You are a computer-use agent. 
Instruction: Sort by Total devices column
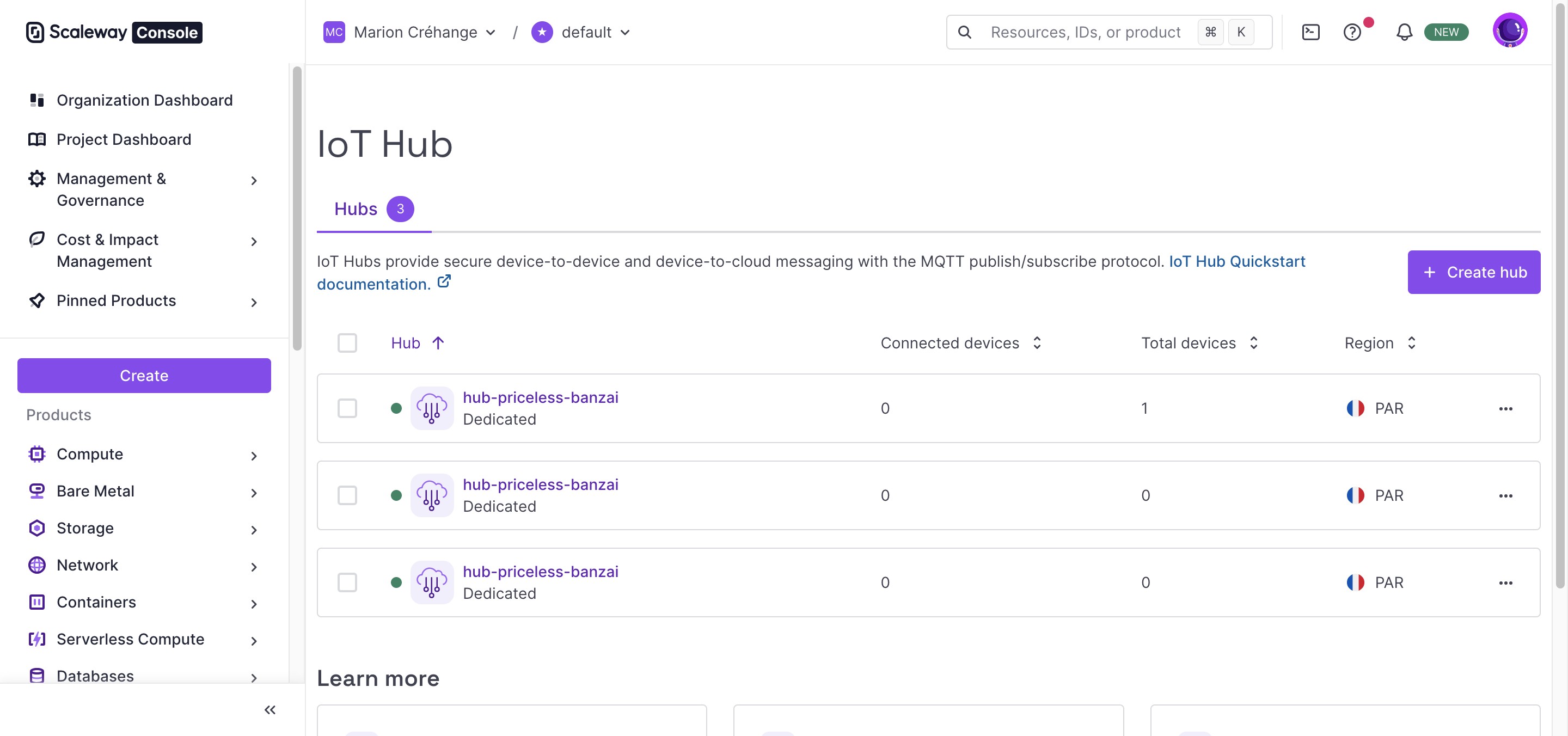(x=1199, y=343)
